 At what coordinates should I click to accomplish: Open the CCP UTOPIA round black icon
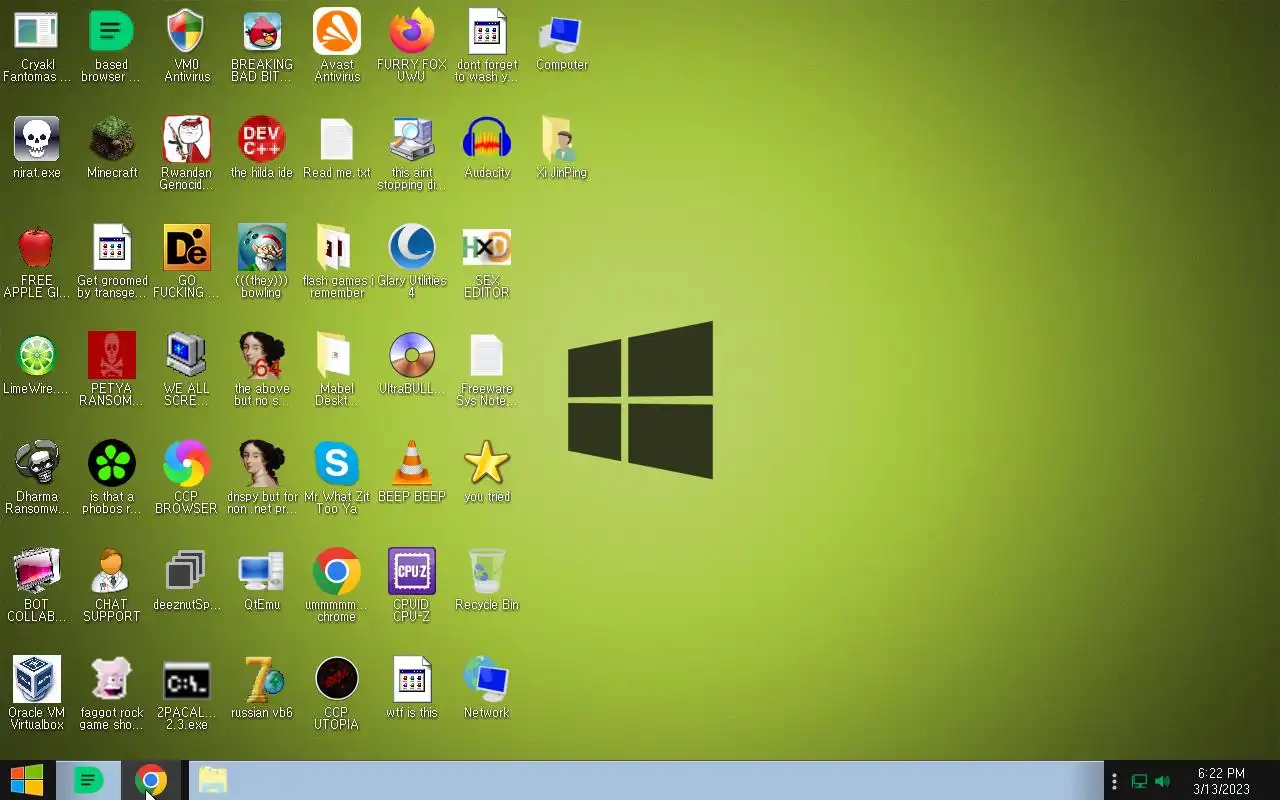click(x=337, y=680)
